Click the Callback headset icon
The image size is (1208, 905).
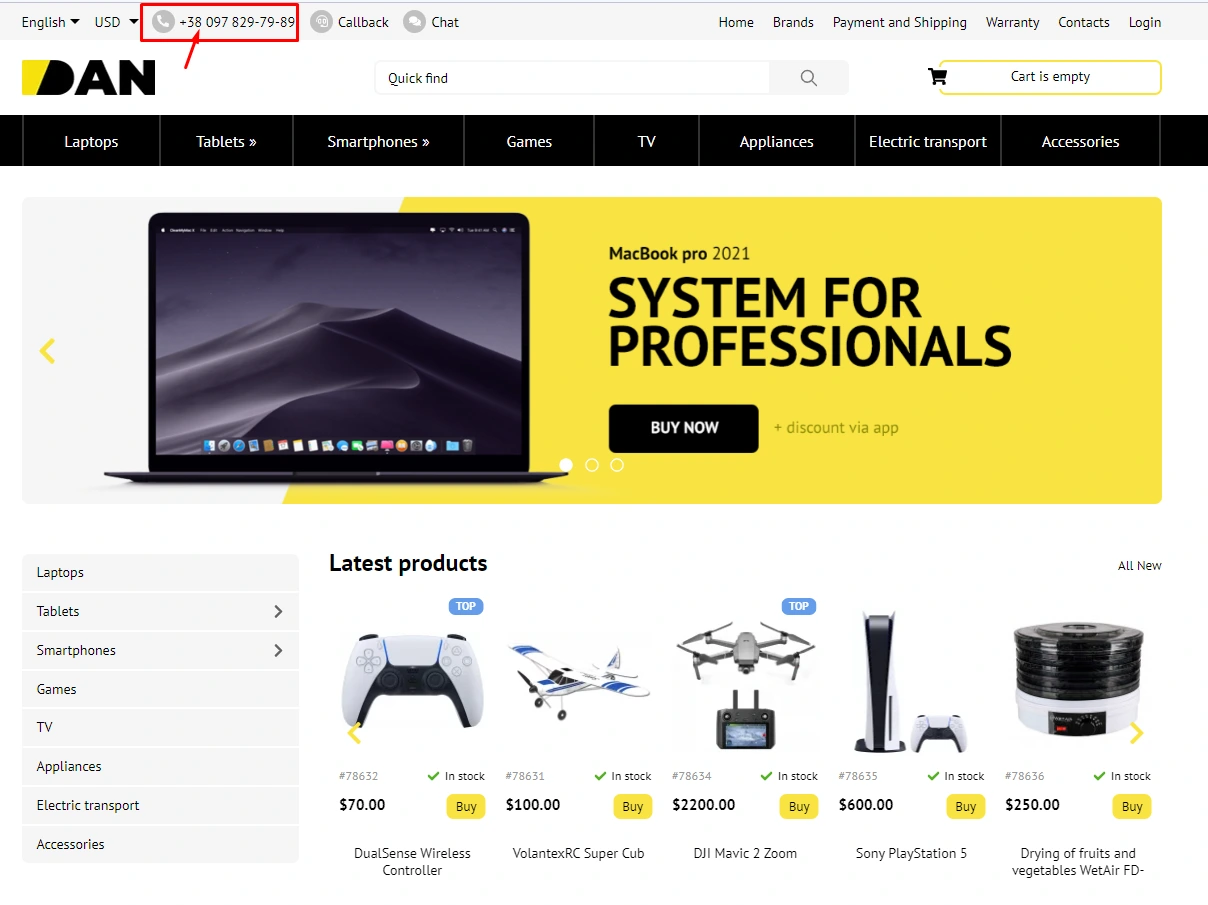coord(321,21)
